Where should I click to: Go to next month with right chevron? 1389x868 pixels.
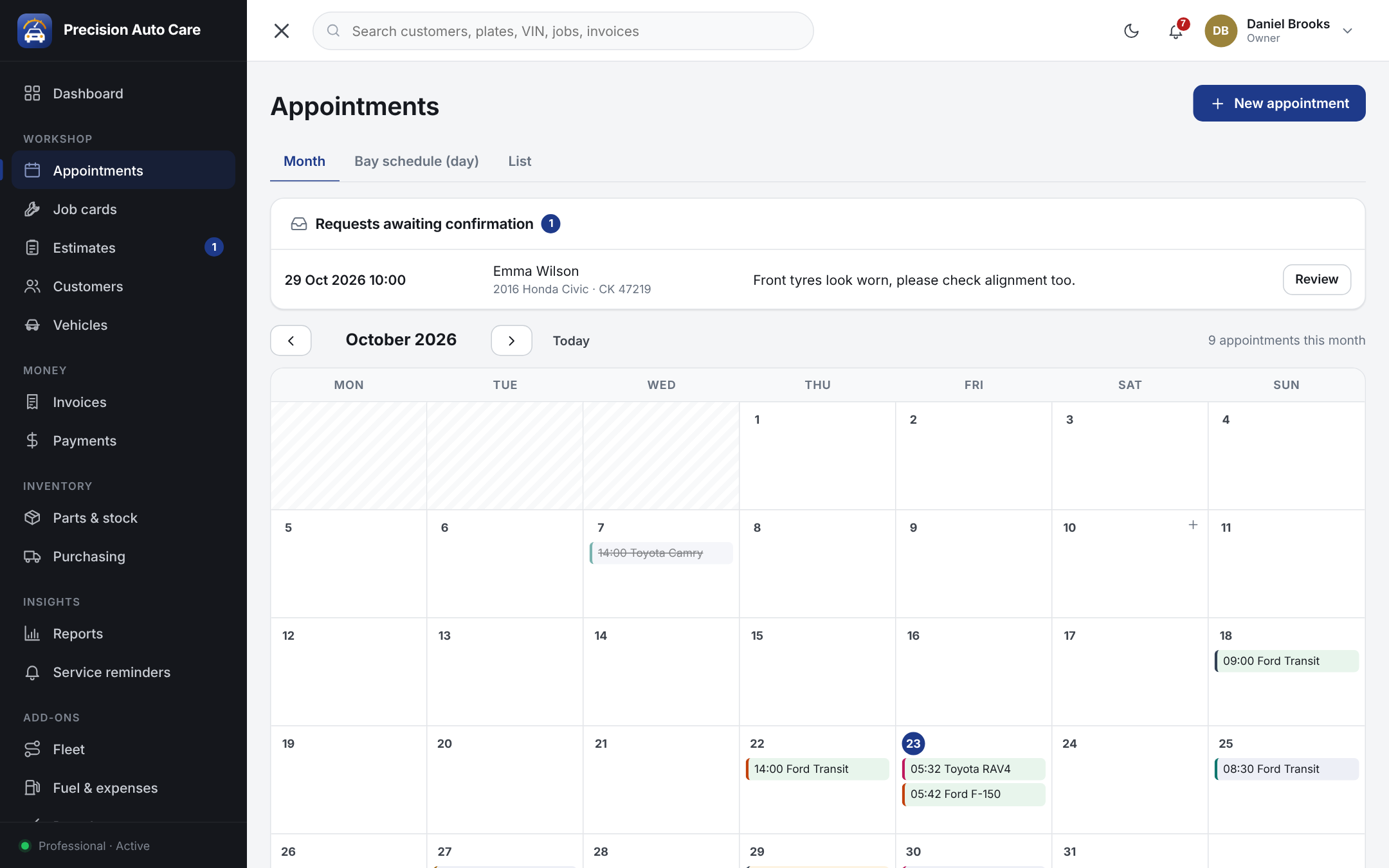tap(512, 341)
